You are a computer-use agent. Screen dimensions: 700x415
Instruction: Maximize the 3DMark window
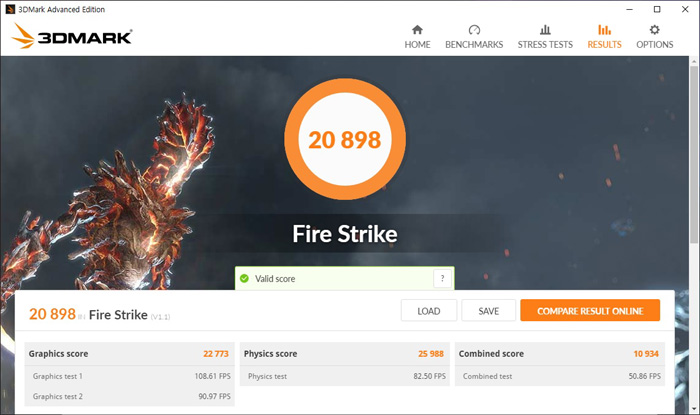coord(657,9)
